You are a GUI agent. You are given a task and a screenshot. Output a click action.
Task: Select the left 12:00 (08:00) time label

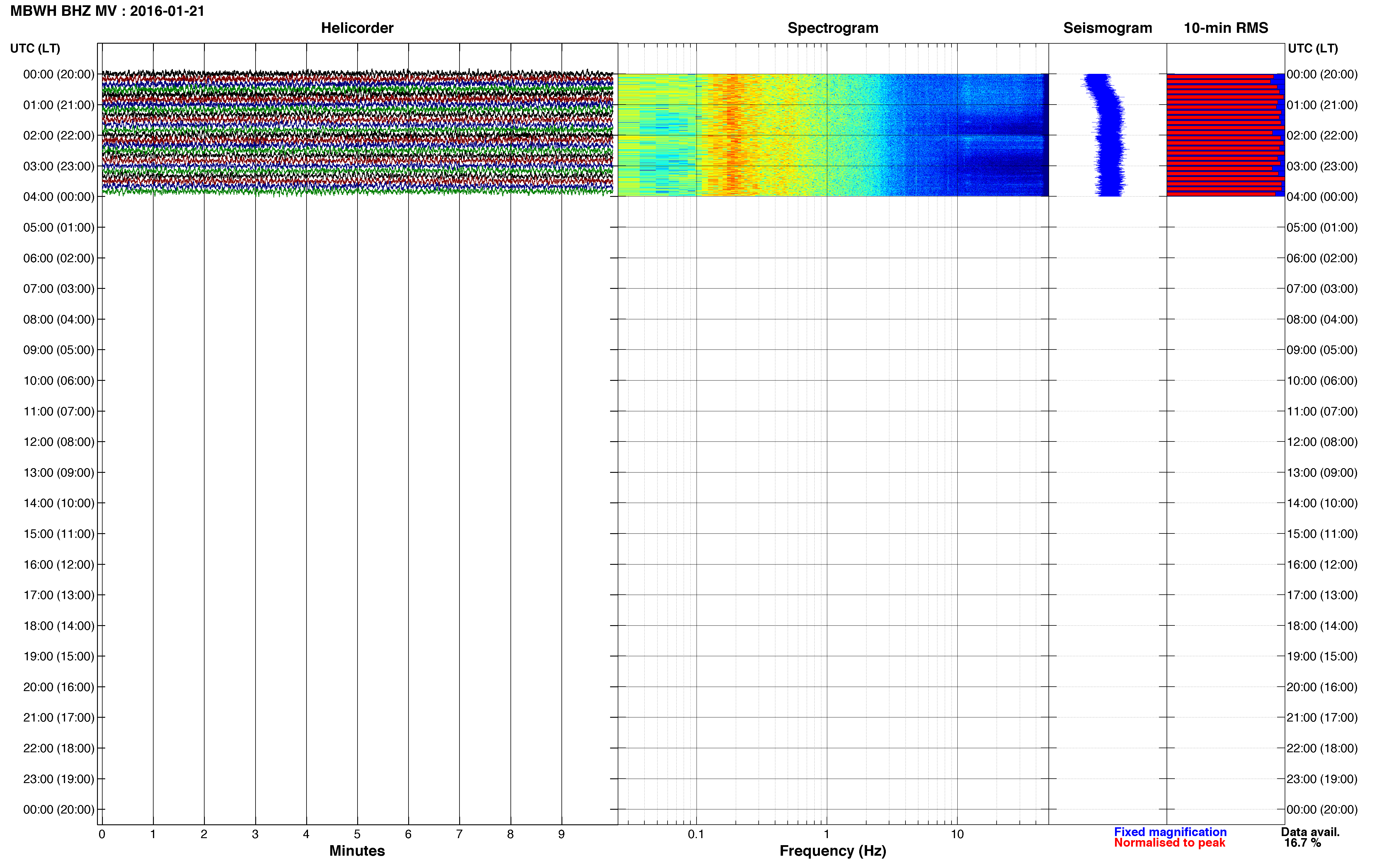(59, 442)
